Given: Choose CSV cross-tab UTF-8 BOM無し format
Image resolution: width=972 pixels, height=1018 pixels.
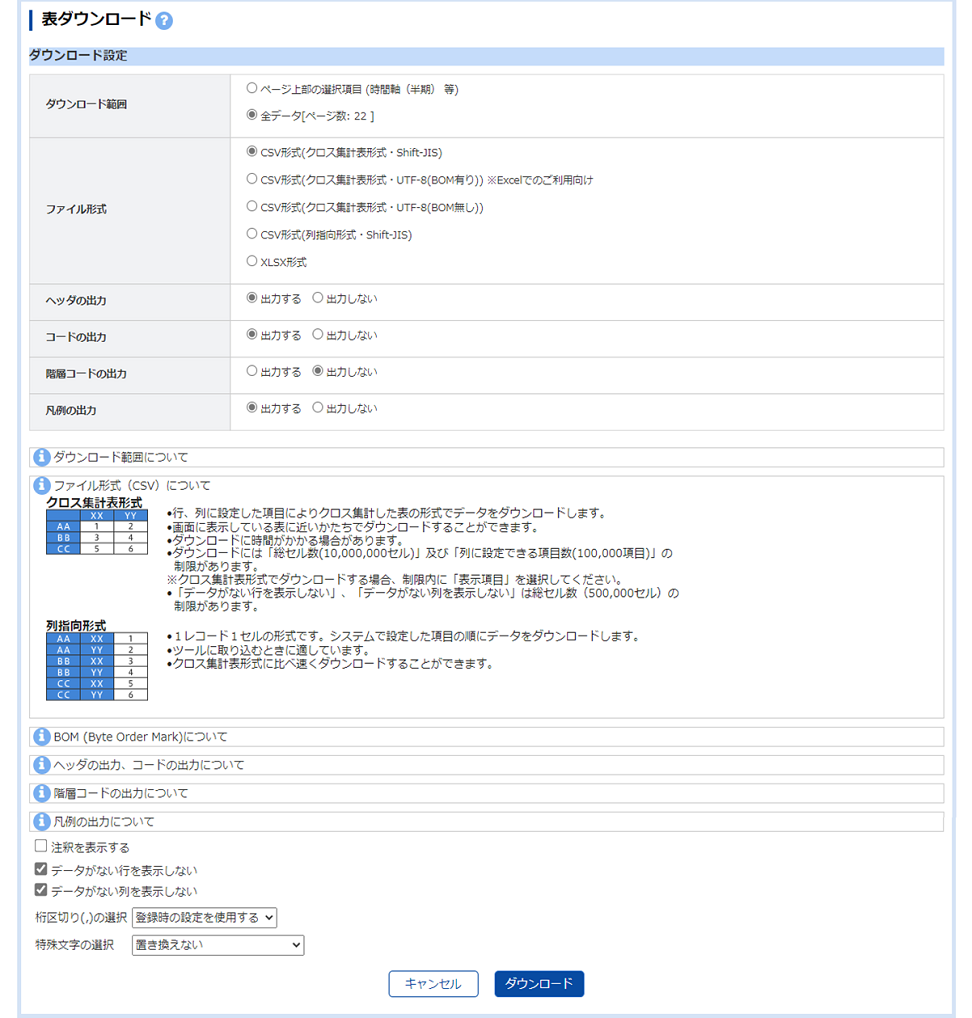Looking at the screenshot, I should coord(252,206).
